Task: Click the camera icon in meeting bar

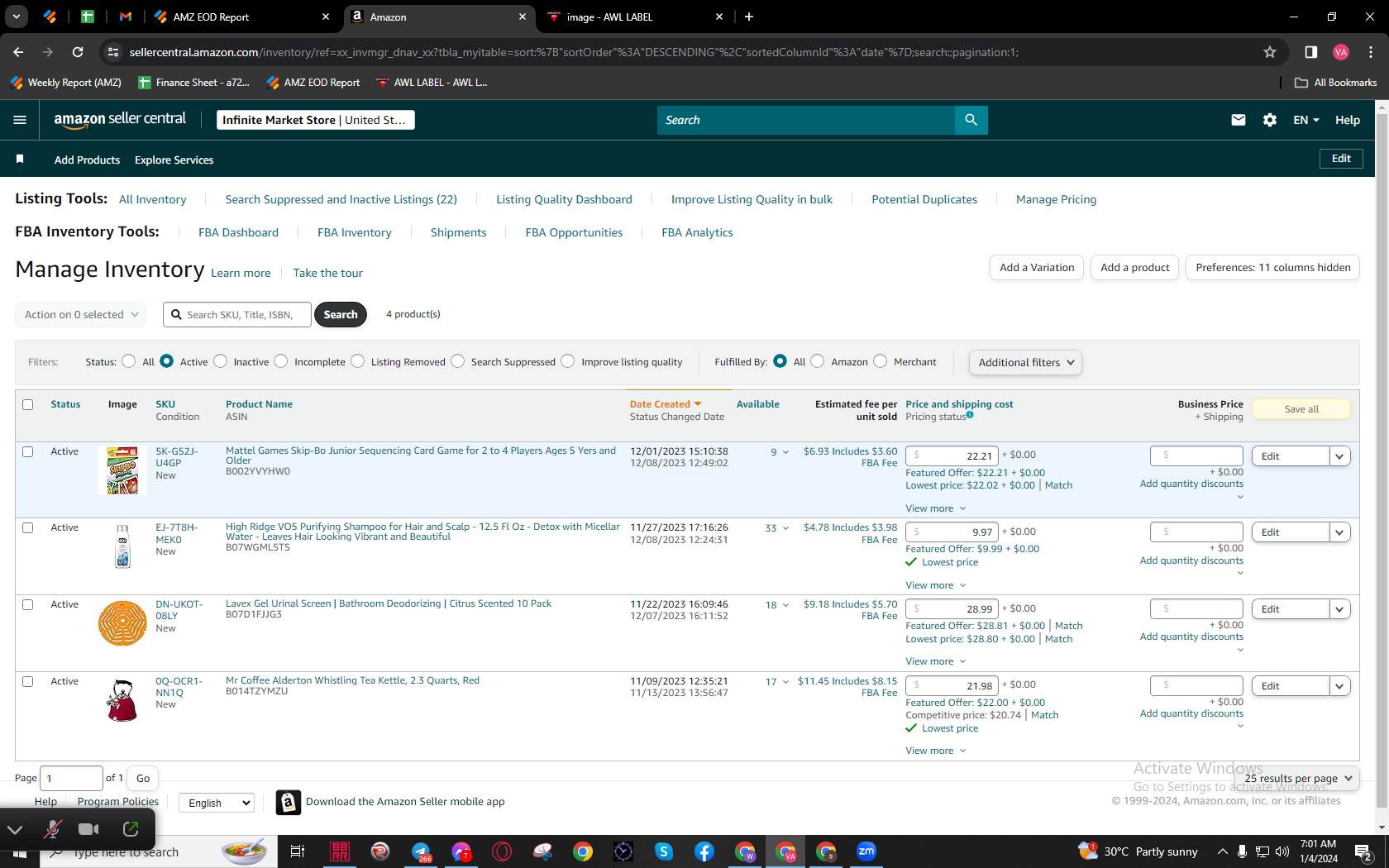Action: (88, 829)
